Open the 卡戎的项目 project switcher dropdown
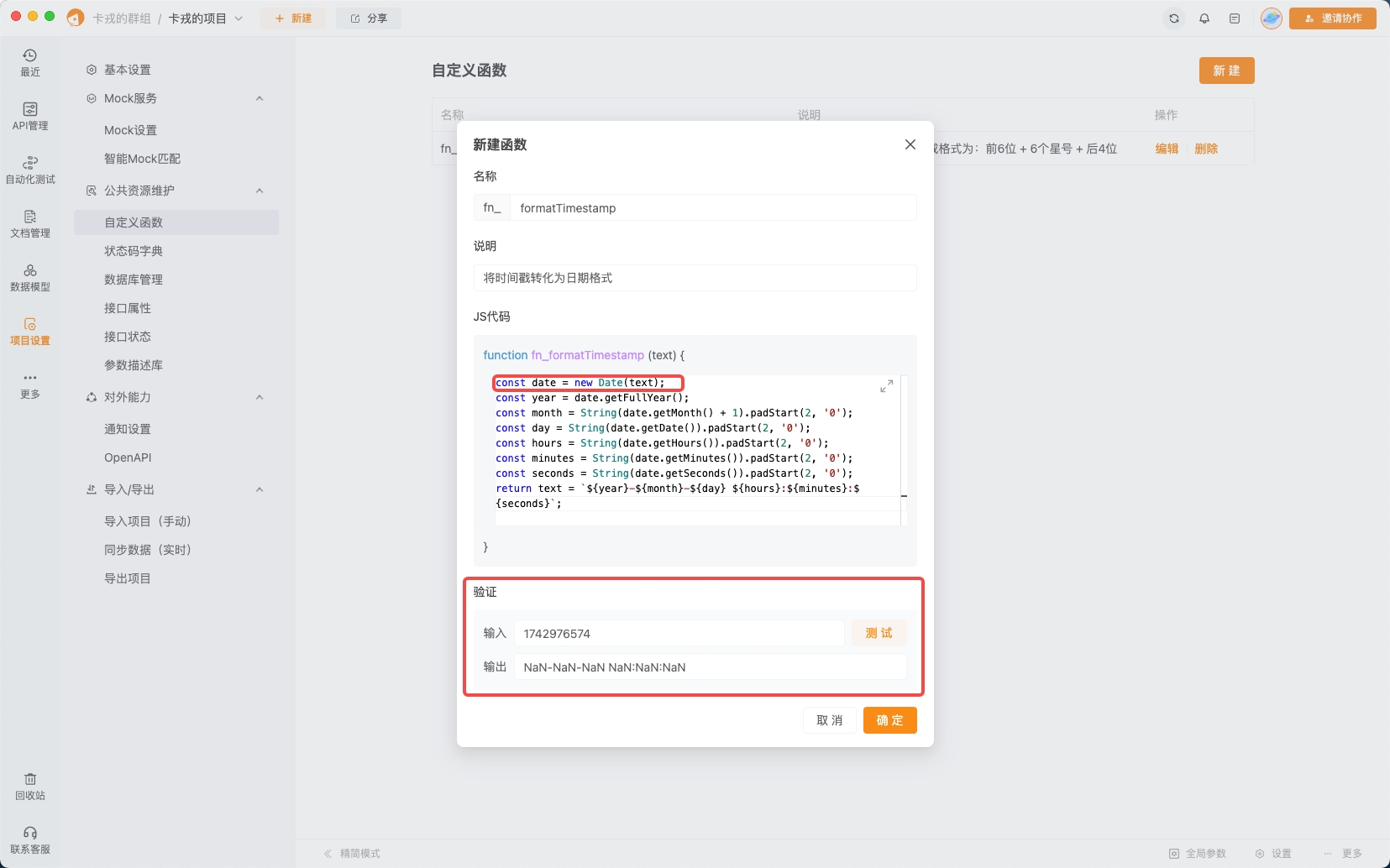The height and width of the screenshot is (868, 1390). [240, 18]
